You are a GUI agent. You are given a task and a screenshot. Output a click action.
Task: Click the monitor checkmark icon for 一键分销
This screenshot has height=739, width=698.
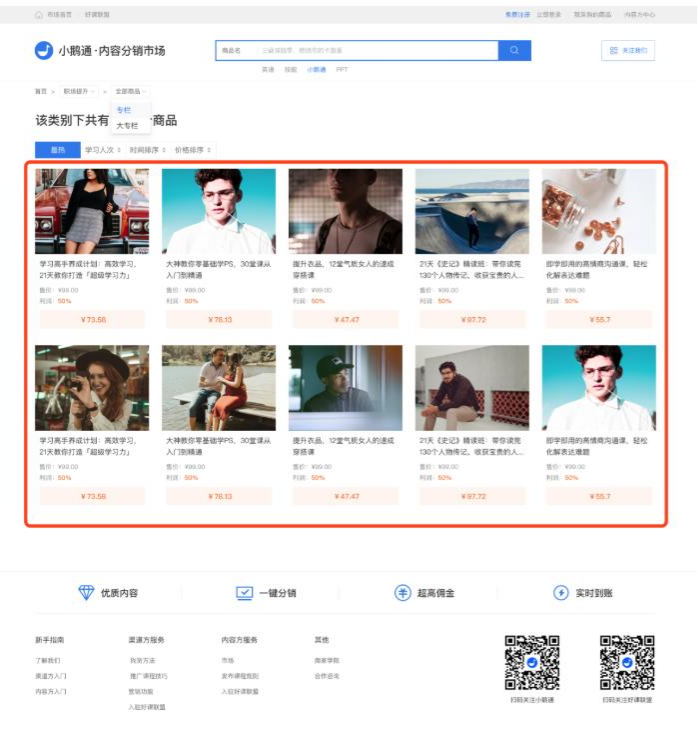click(x=244, y=592)
